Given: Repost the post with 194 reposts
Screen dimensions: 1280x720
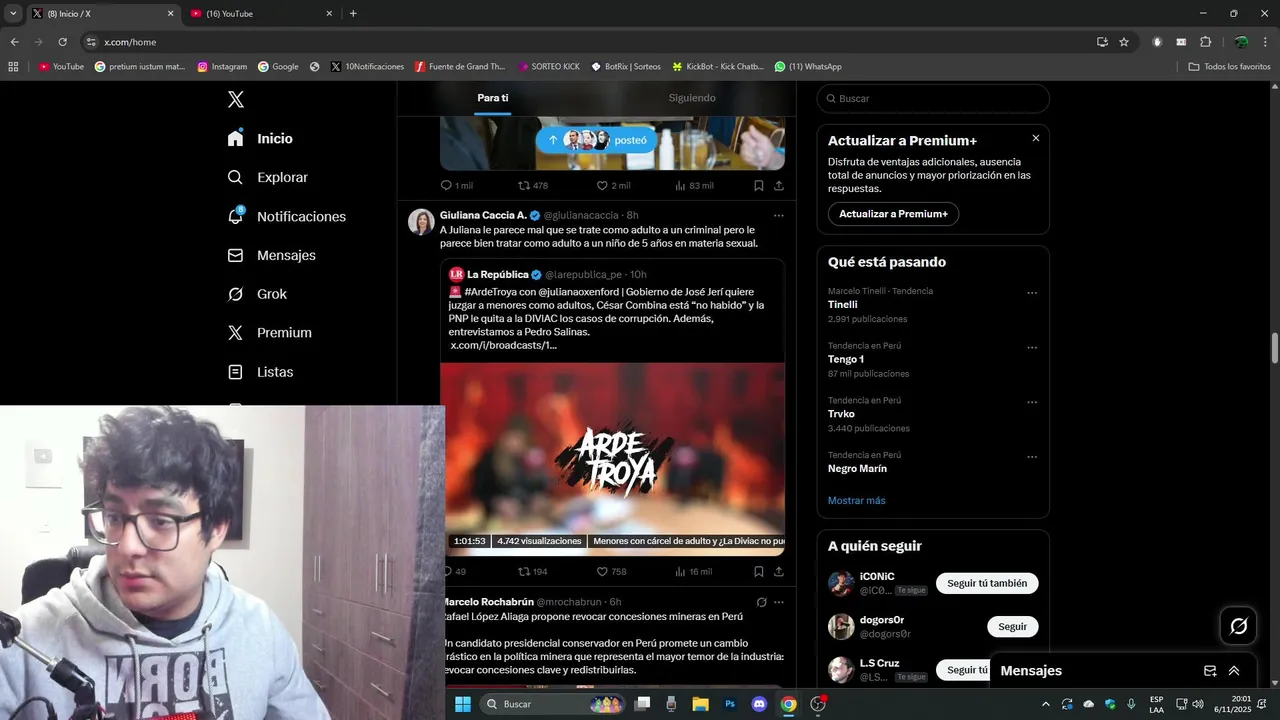Looking at the screenshot, I should (532, 572).
